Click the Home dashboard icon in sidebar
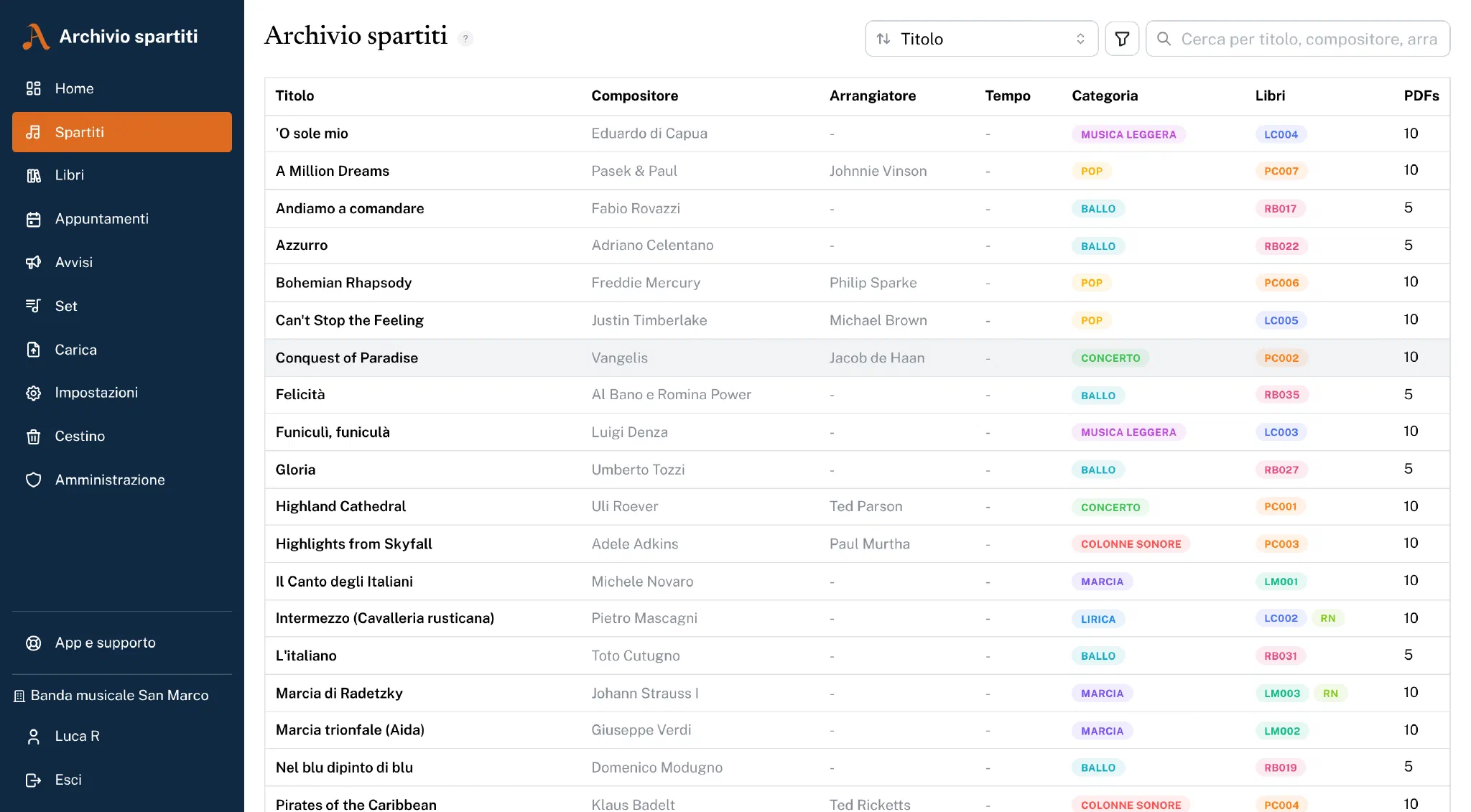Image resolution: width=1471 pixels, height=812 pixels. [x=33, y=88]
